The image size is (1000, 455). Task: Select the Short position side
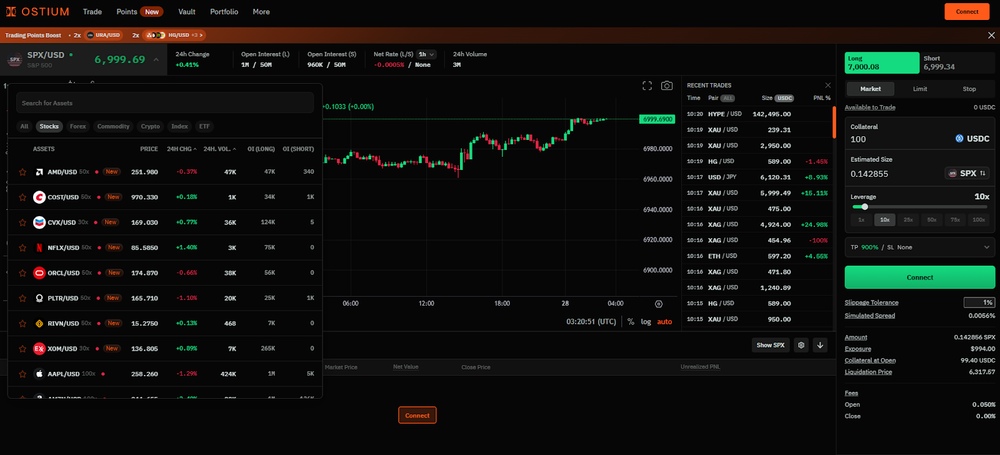click(958, 63)
